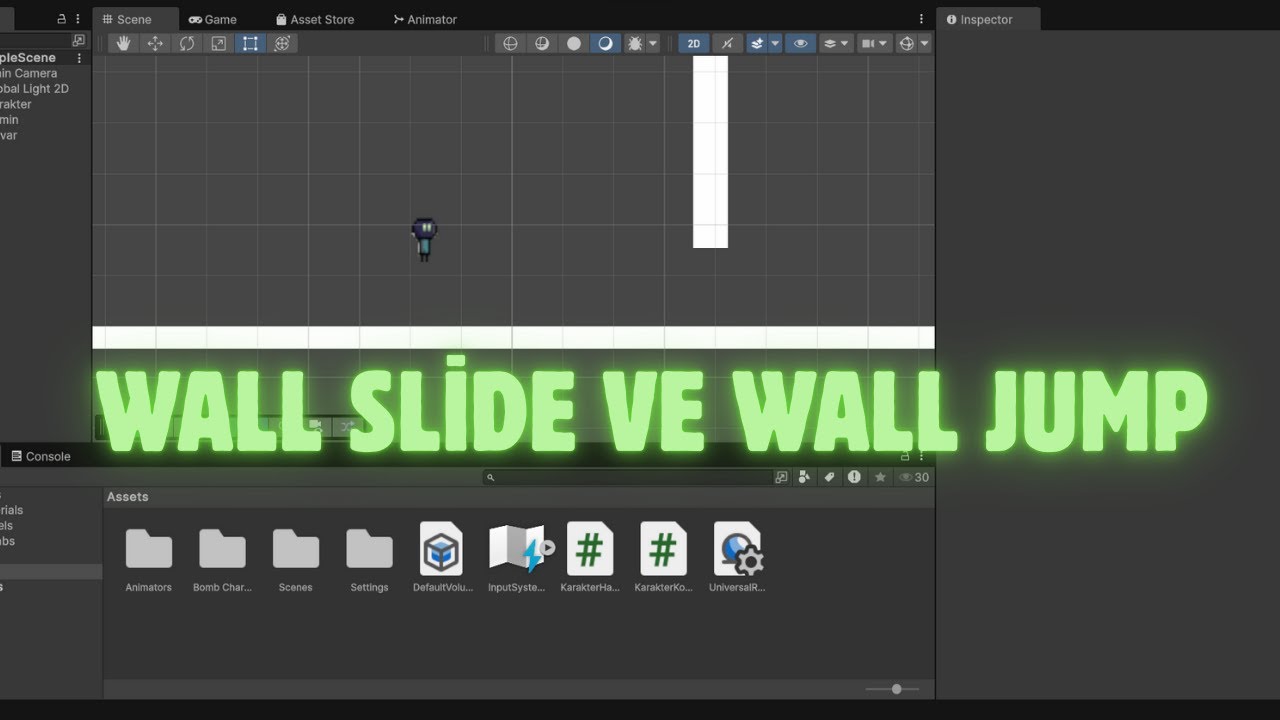Viewport: 1280px width, 720px height.
Task: Select InputSystem actions asset
Action: coord(516,558)
